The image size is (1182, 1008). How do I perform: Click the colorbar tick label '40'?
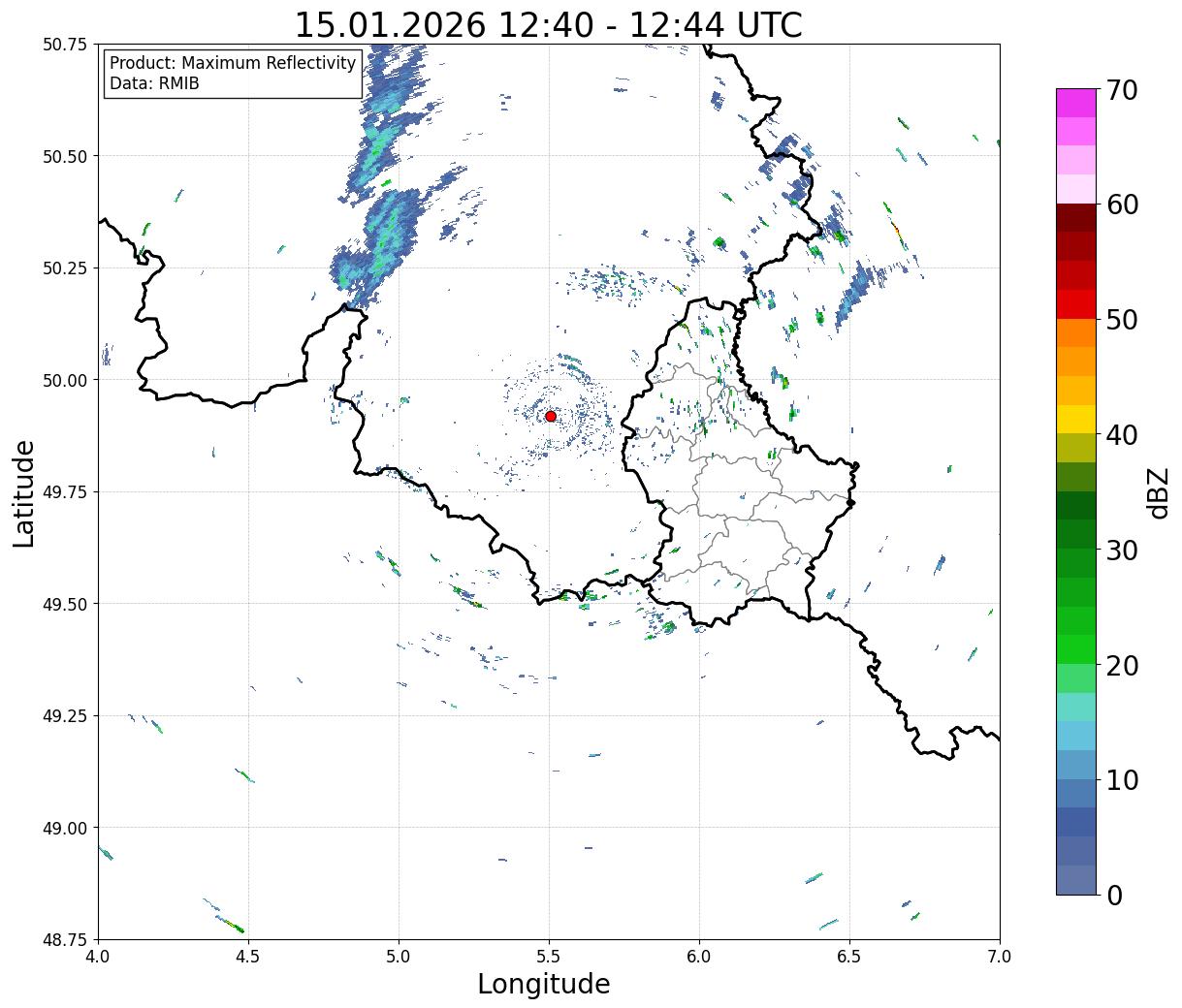1121,434
